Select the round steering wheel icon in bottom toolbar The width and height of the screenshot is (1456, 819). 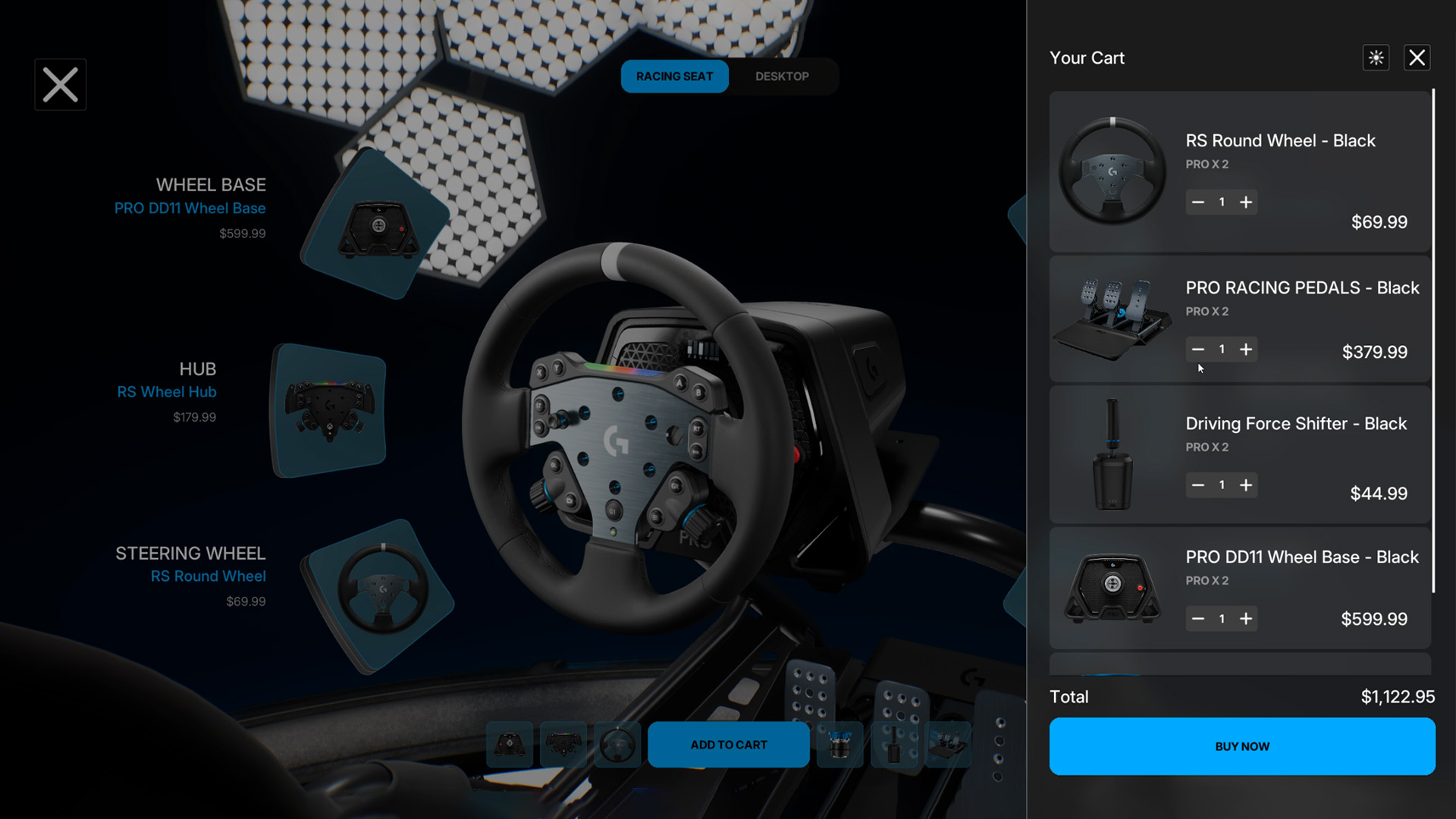coord(617,745)
